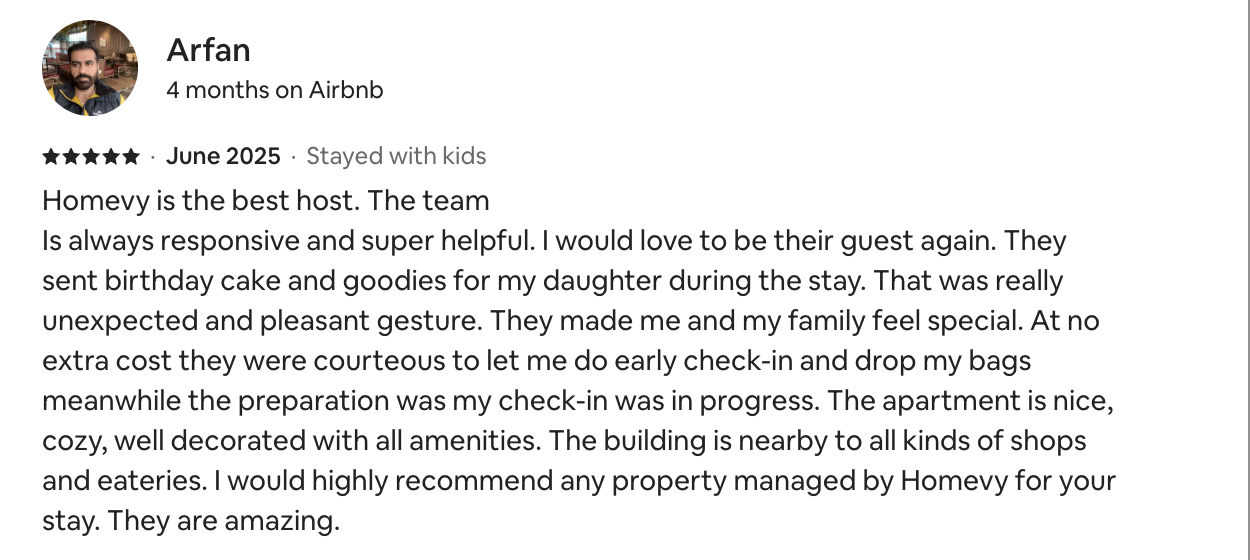Click the "4 months on Airbnb" text
Screen dimensions: 1250x560
(275, 90)
